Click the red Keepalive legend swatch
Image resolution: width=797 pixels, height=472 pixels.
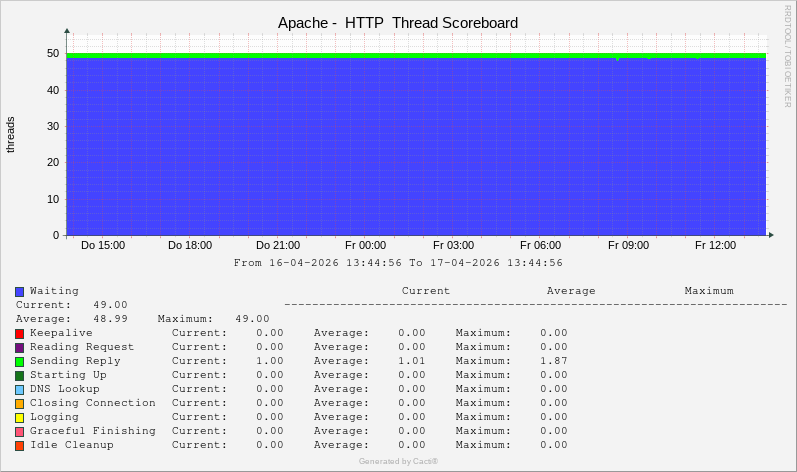(19, 333)
